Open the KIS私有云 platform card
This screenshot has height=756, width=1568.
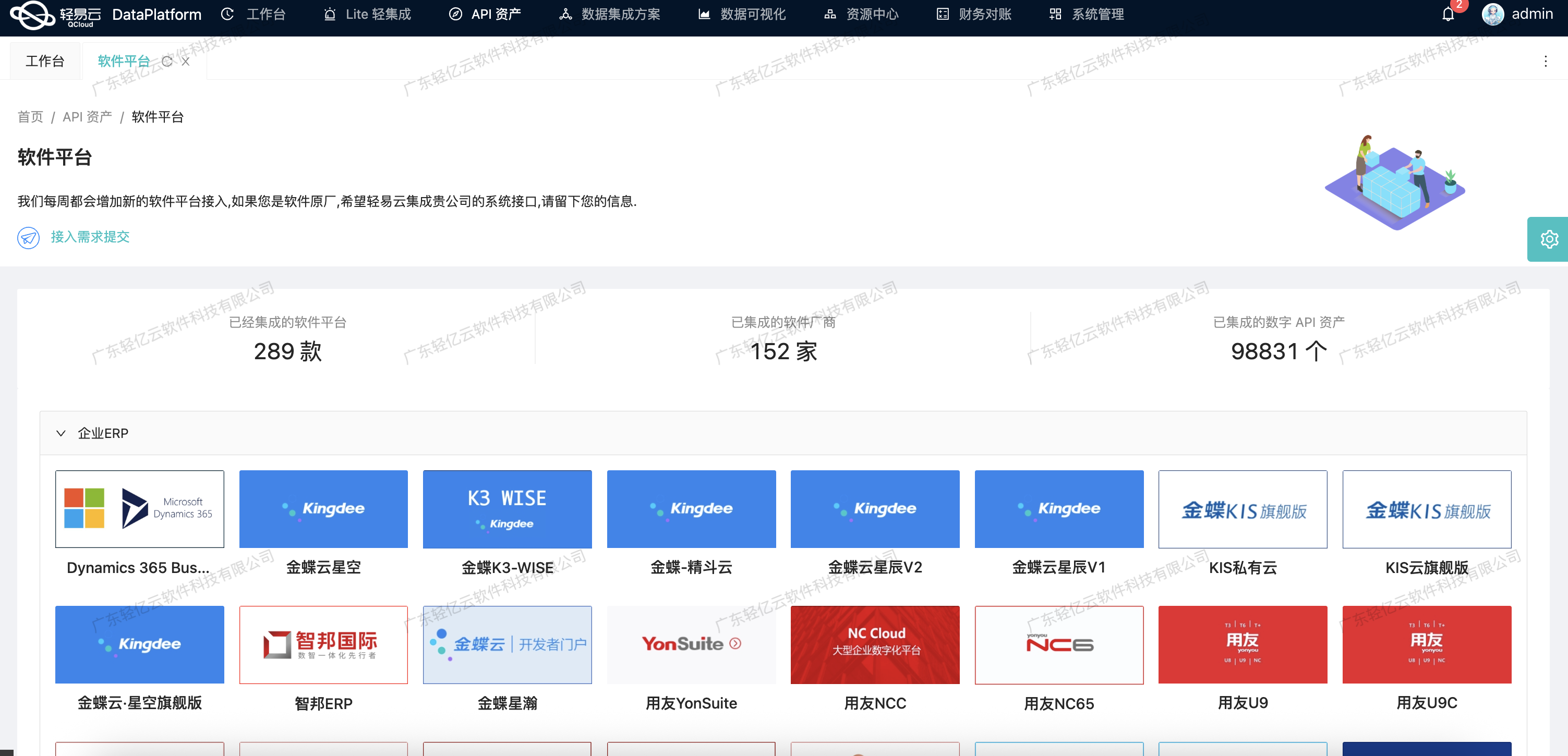(1243, 523)
